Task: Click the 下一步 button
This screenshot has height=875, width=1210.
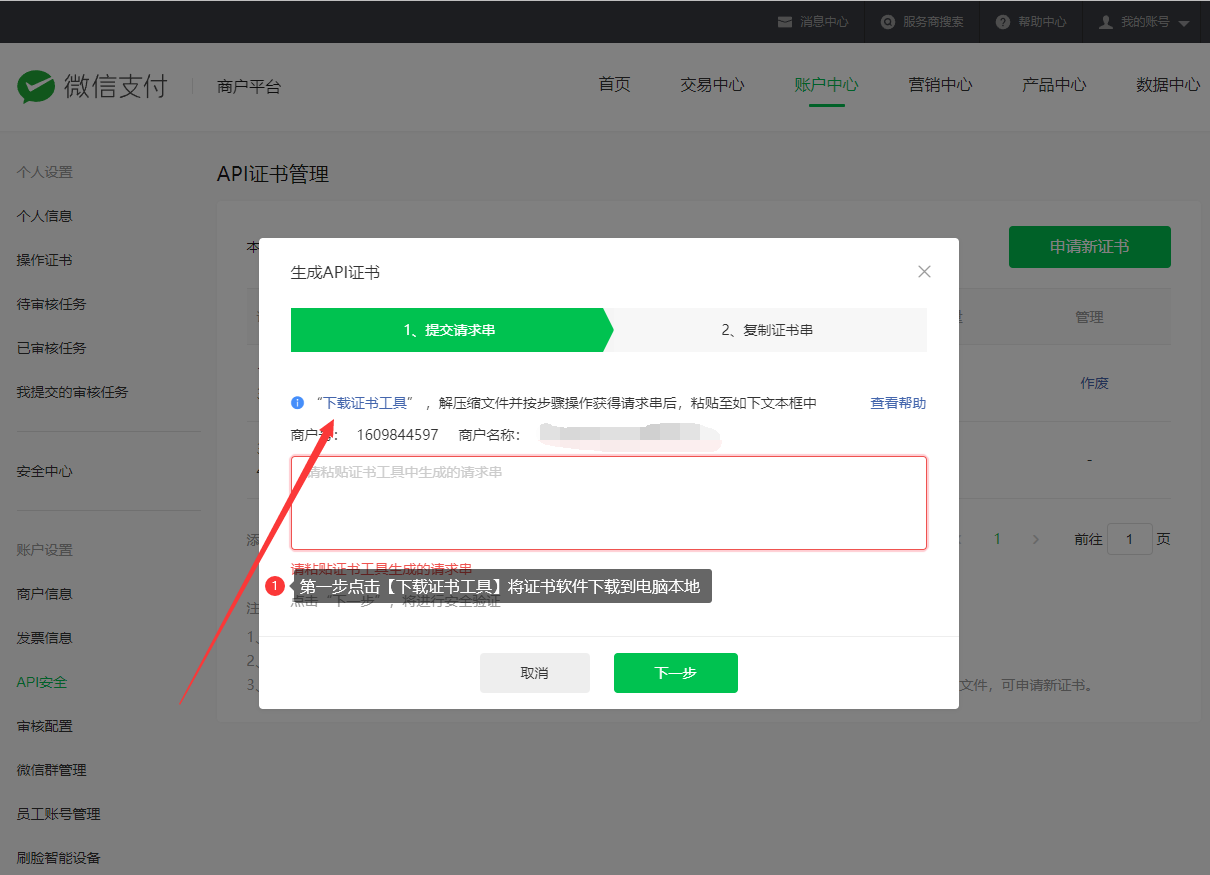Action: coord(676,673)
